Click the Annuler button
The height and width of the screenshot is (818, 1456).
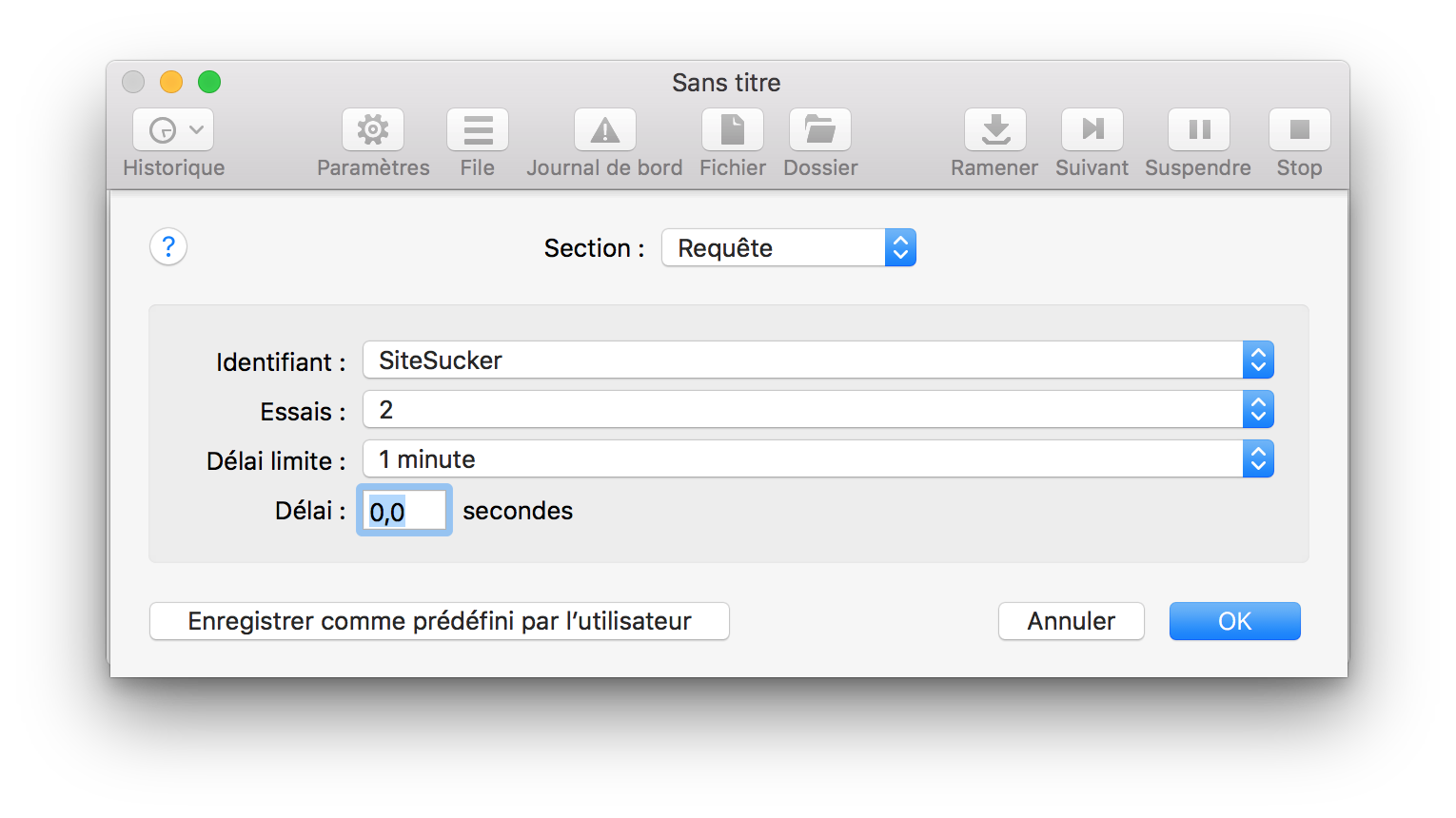pos(1072,621)
